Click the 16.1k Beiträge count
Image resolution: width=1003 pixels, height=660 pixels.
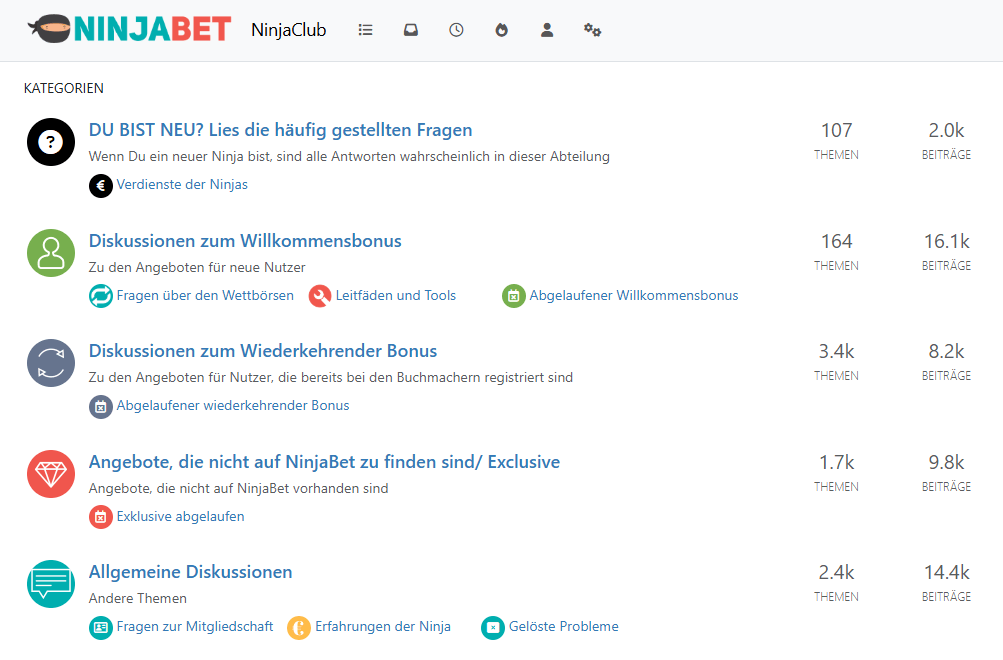coord(946,241)
